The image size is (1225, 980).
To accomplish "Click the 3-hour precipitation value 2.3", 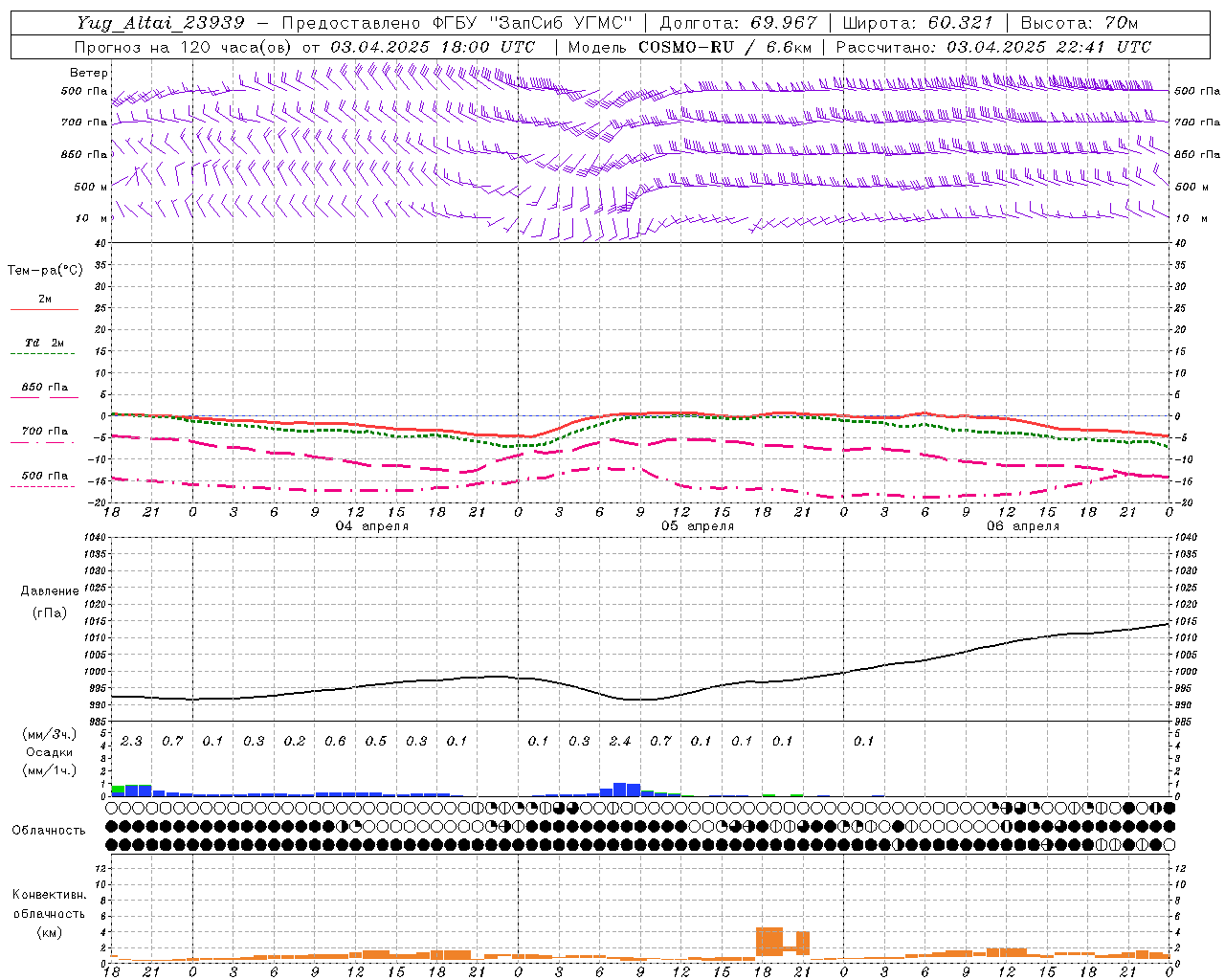I will [131, 742].
